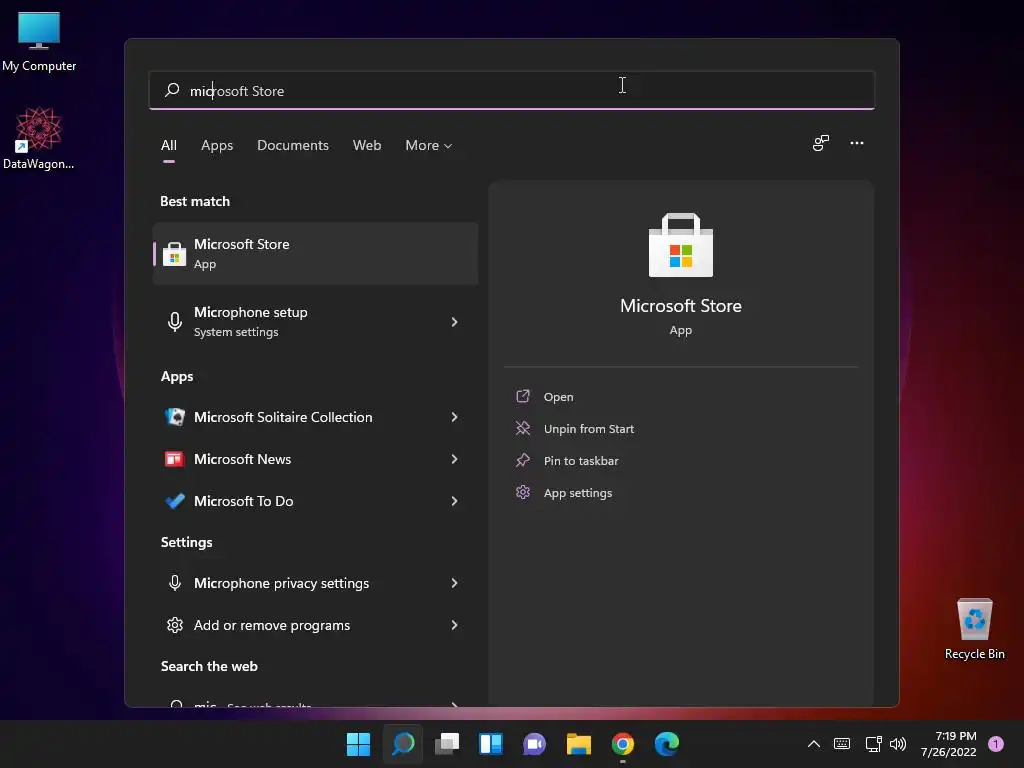Viewport: 1024px width, 768px height.
Task: Open Microsoft Edge from taskbar
Action: point(667,744)
